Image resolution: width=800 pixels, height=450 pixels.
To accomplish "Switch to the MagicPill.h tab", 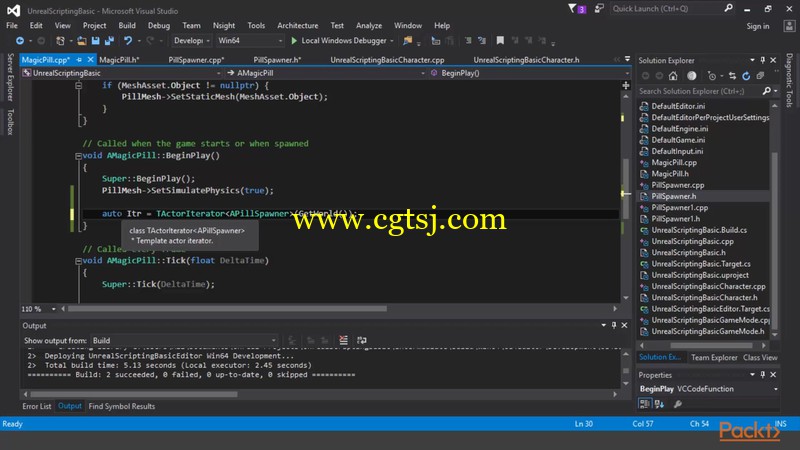I will click(119, 60).
